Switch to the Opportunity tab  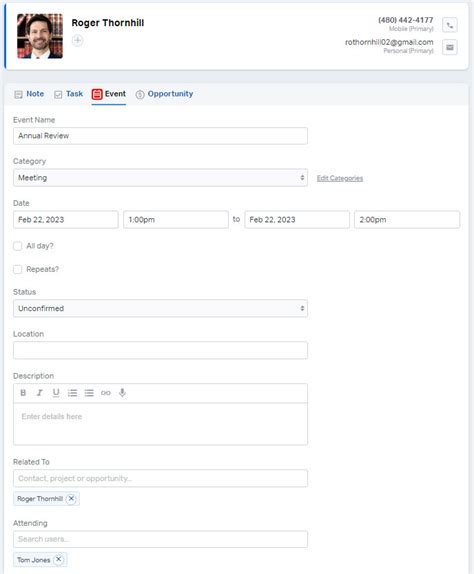(x=164, y=94)
